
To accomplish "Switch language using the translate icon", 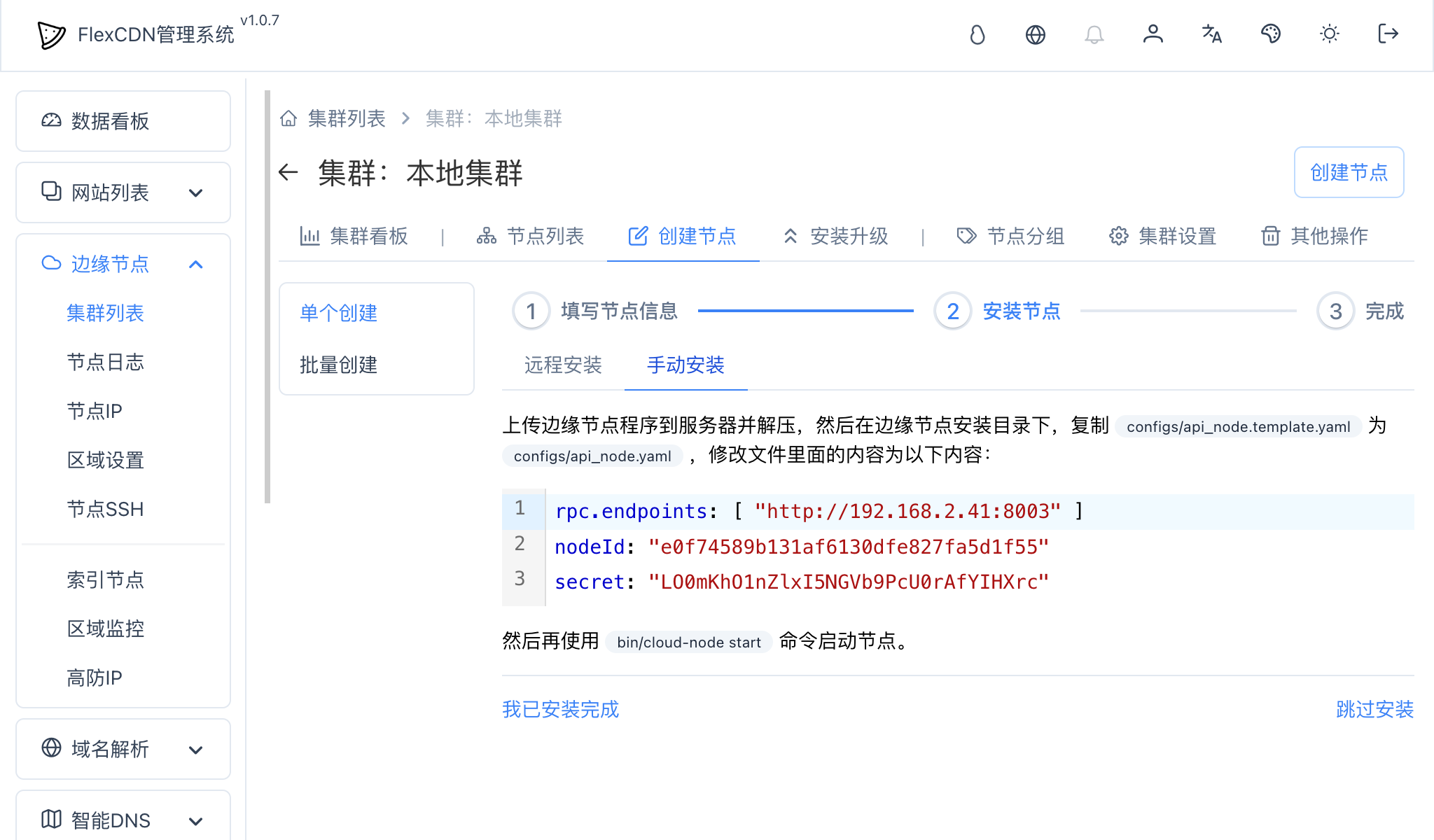I will 1212,34.
